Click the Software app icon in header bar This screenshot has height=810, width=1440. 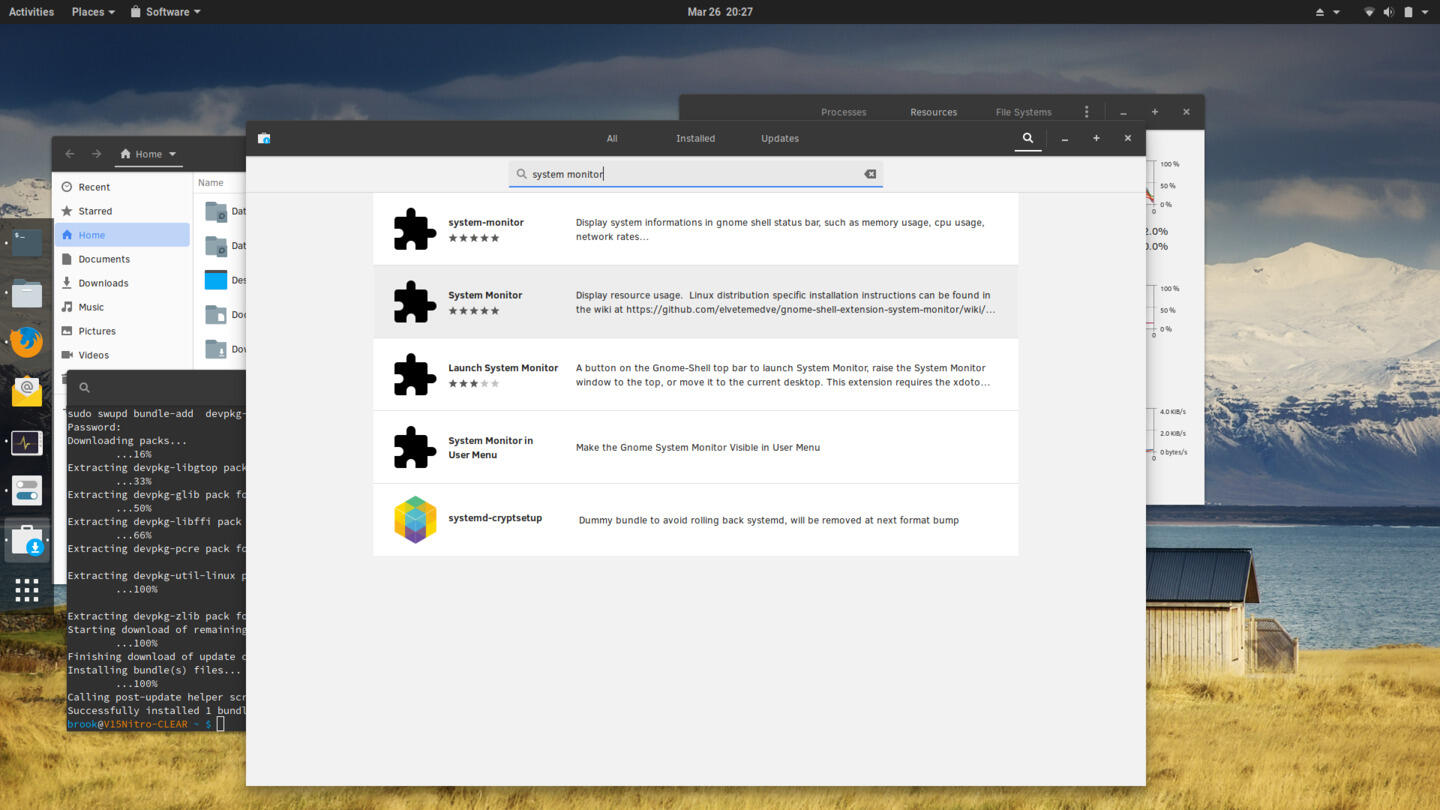(264, 138)
